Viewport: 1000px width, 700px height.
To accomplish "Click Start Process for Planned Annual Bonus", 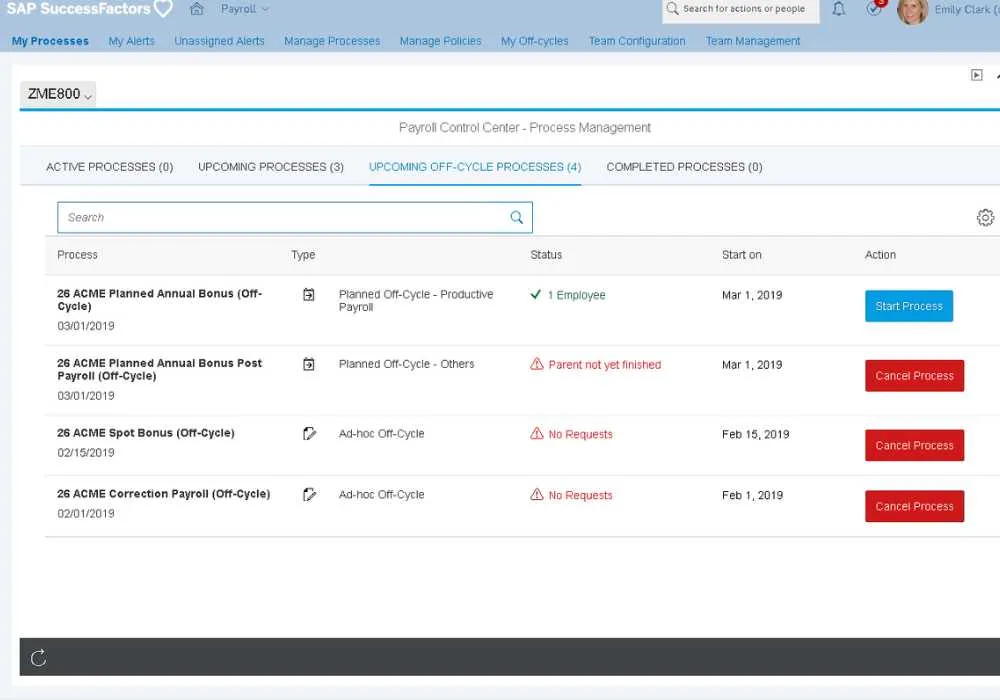I will tap(909, 306).
